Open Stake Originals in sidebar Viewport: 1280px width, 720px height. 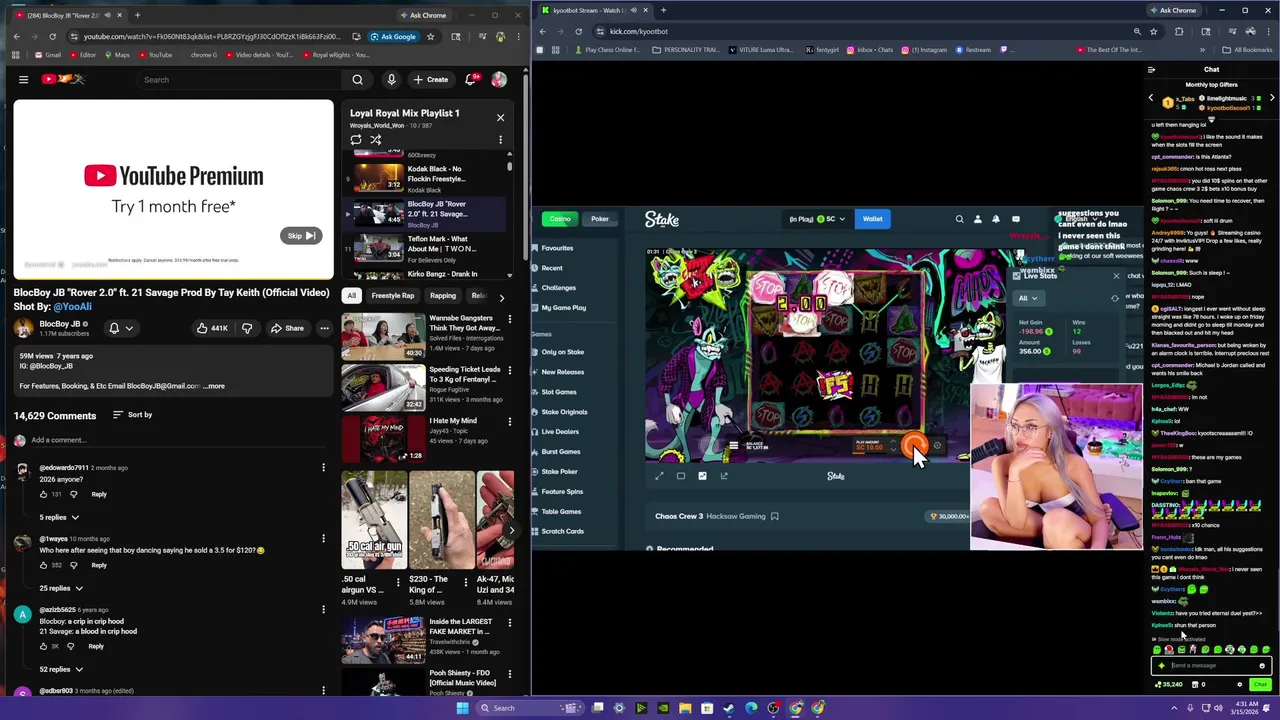(563, 412)
